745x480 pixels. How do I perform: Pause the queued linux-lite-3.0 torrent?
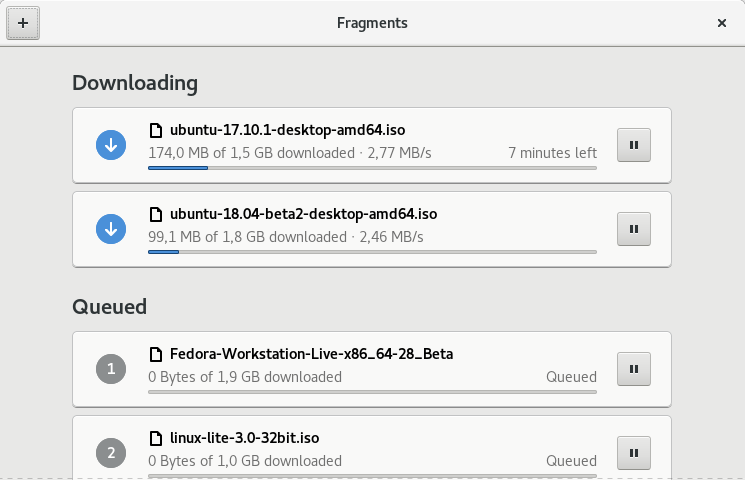pos(634,453)
